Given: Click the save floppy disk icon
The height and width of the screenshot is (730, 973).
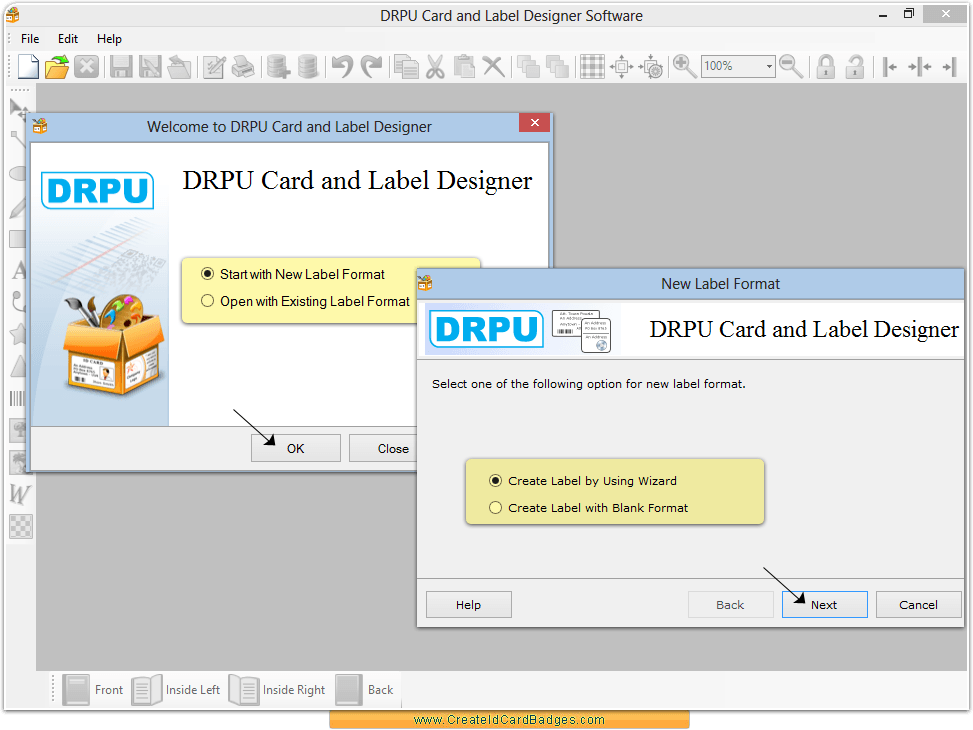Looking at the screenshot, I should (121, 66).
